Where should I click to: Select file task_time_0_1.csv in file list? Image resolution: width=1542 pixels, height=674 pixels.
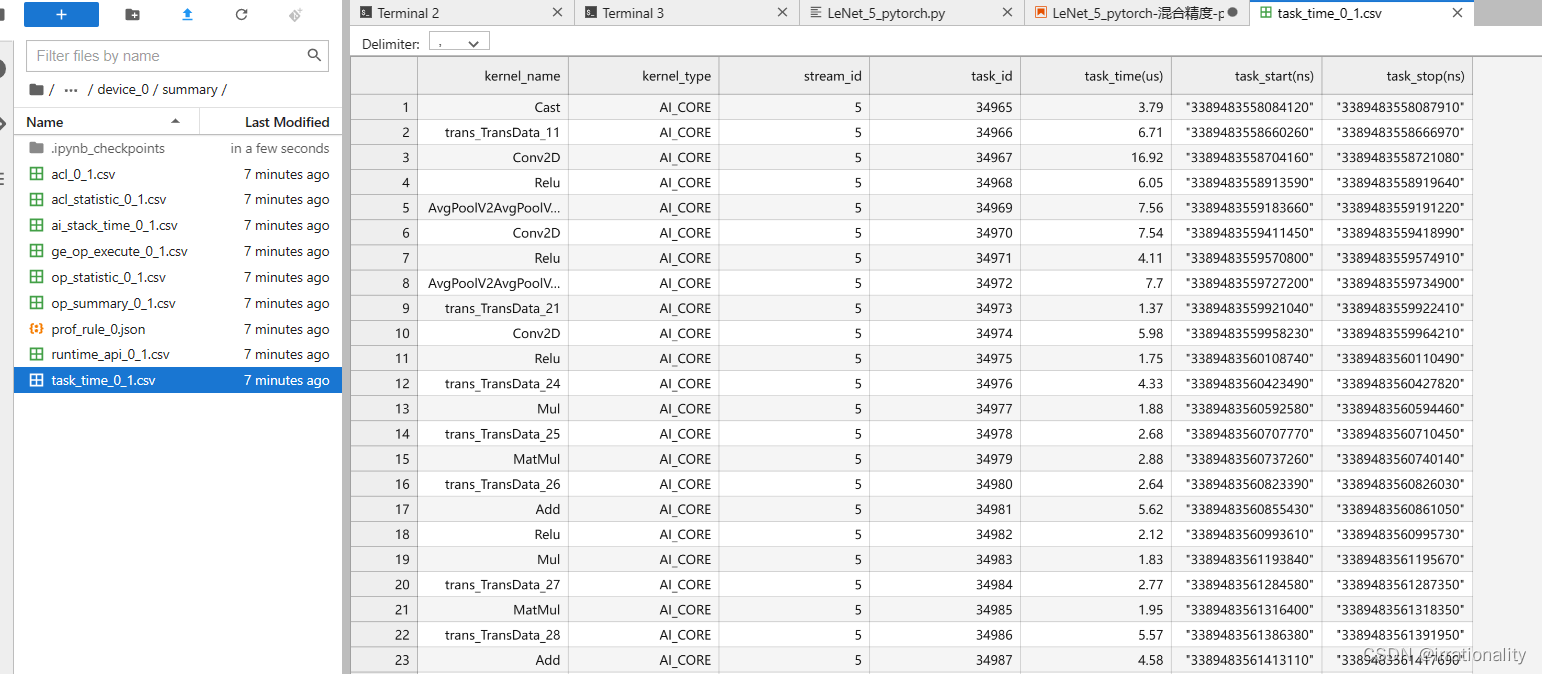pos(178,380)
